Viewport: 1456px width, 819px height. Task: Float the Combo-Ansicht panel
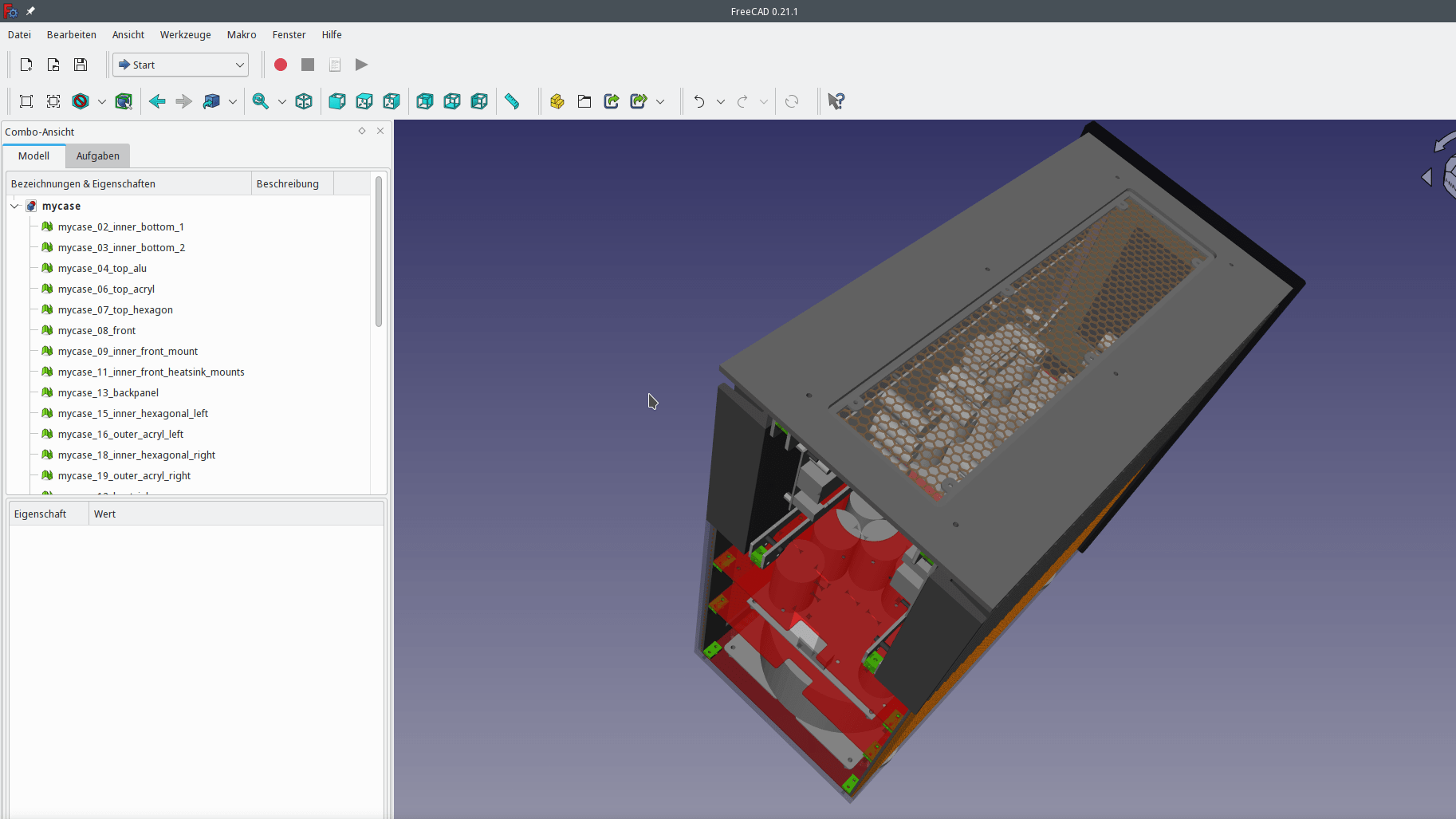pyautogui.click(x=362, y=131)
